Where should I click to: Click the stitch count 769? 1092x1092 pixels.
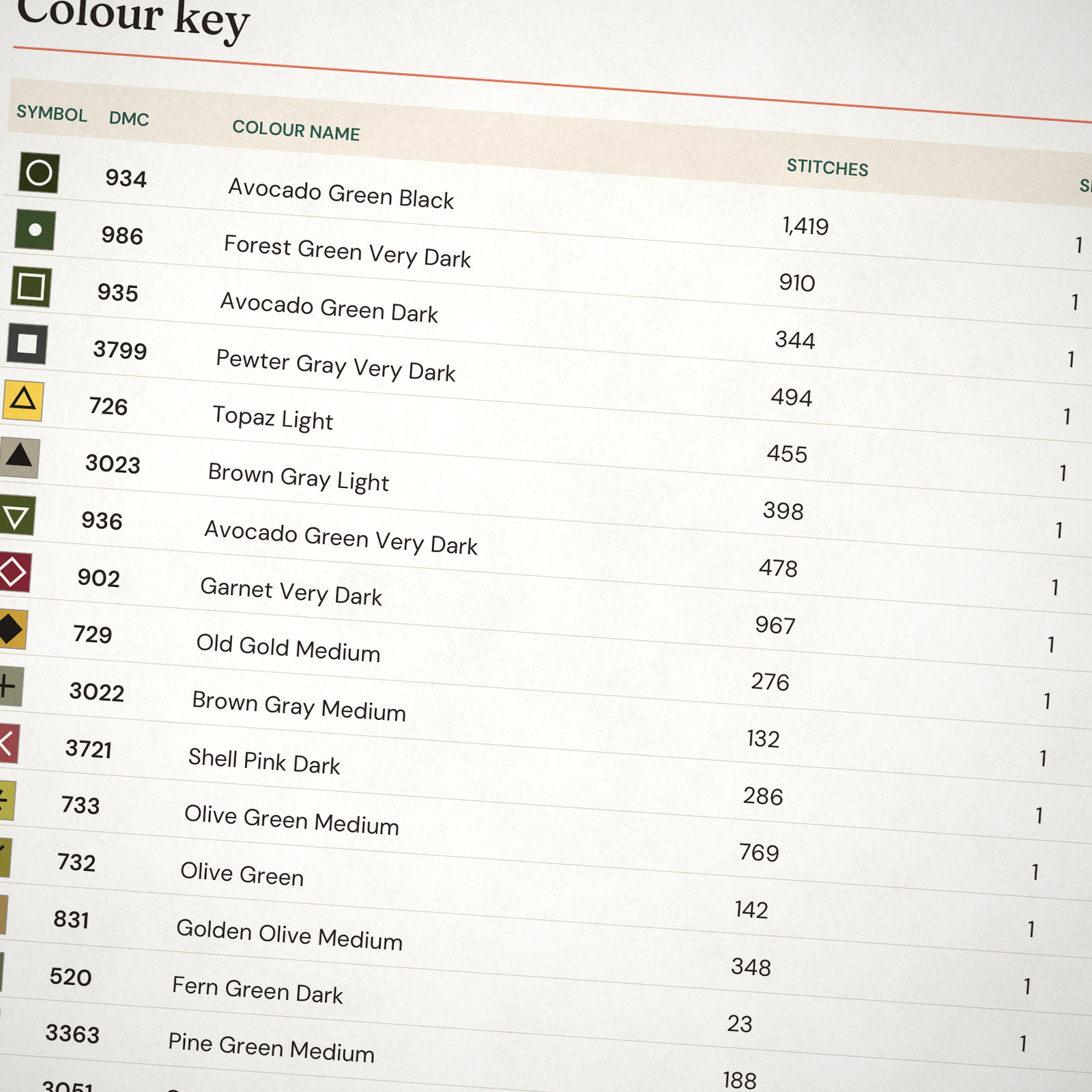click(759, 852)
